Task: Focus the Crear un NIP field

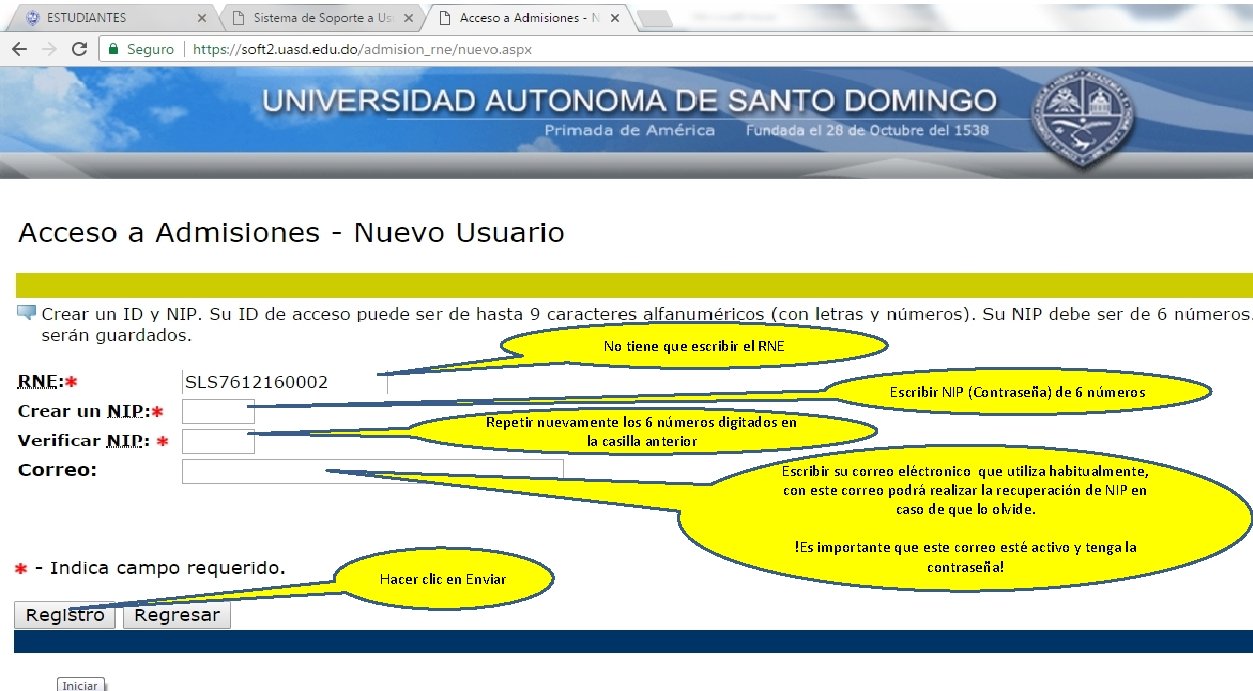Action: click(218, 411)
